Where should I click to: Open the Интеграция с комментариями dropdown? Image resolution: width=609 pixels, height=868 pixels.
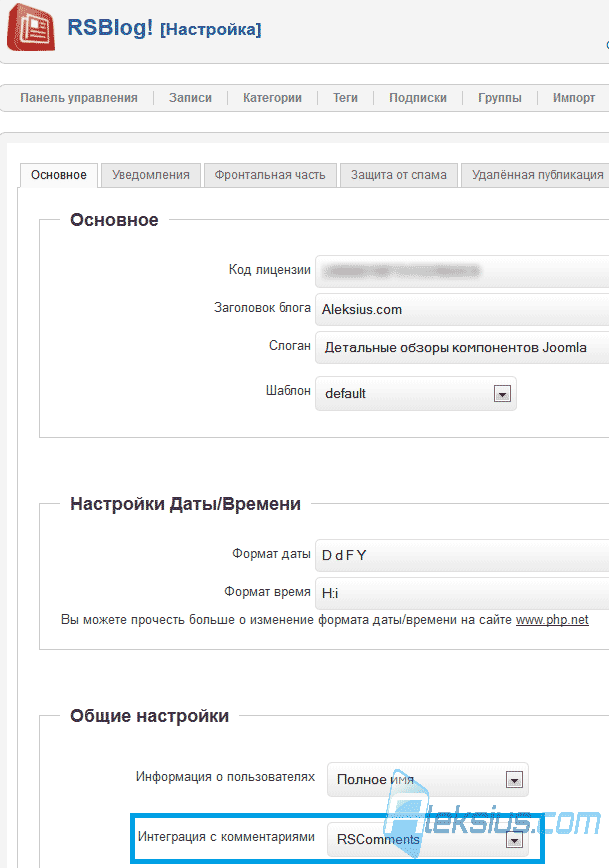[x=428, y=839]
